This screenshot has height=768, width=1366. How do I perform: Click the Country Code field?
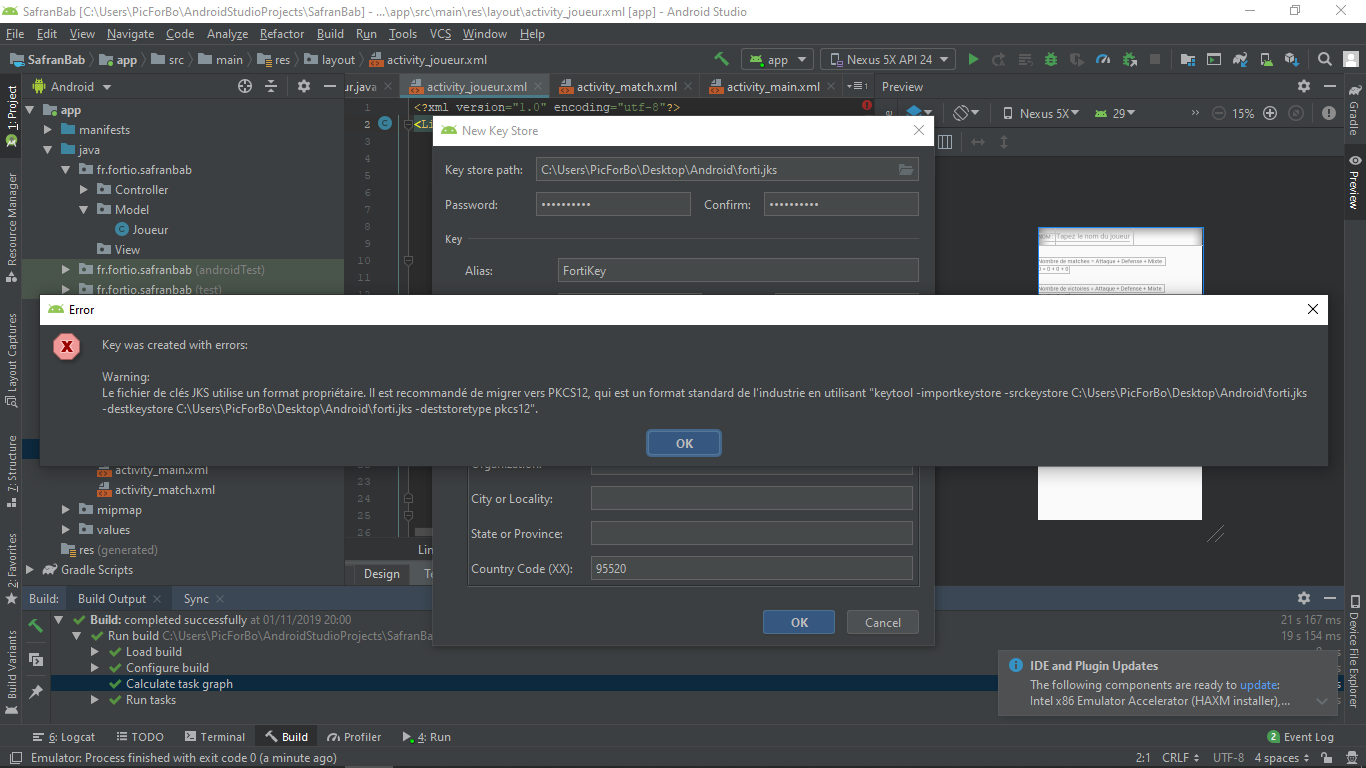click(752, 568)
